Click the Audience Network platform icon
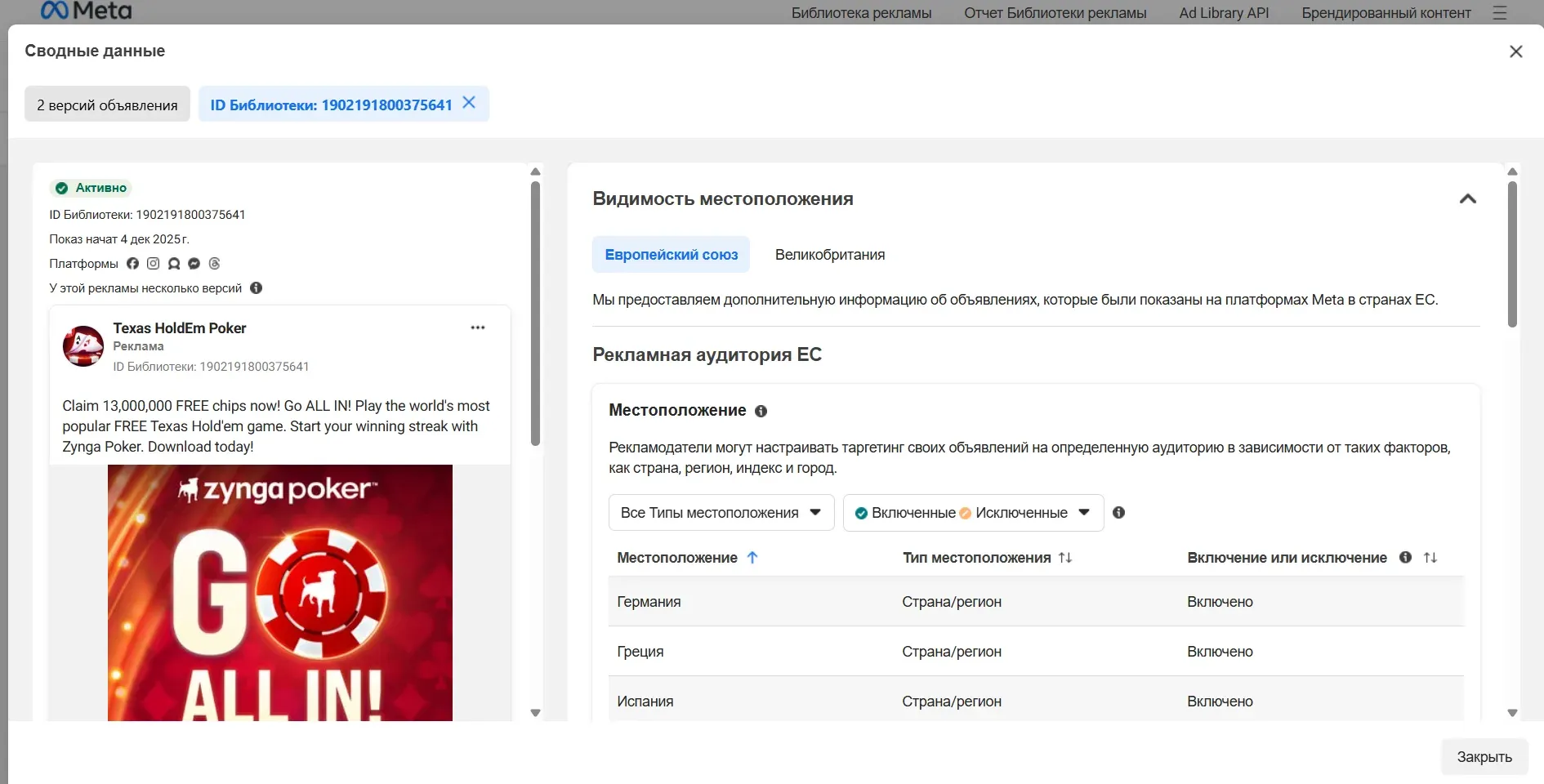The width and height of the screenshot is (1544, 784). [x=172, y=263]
